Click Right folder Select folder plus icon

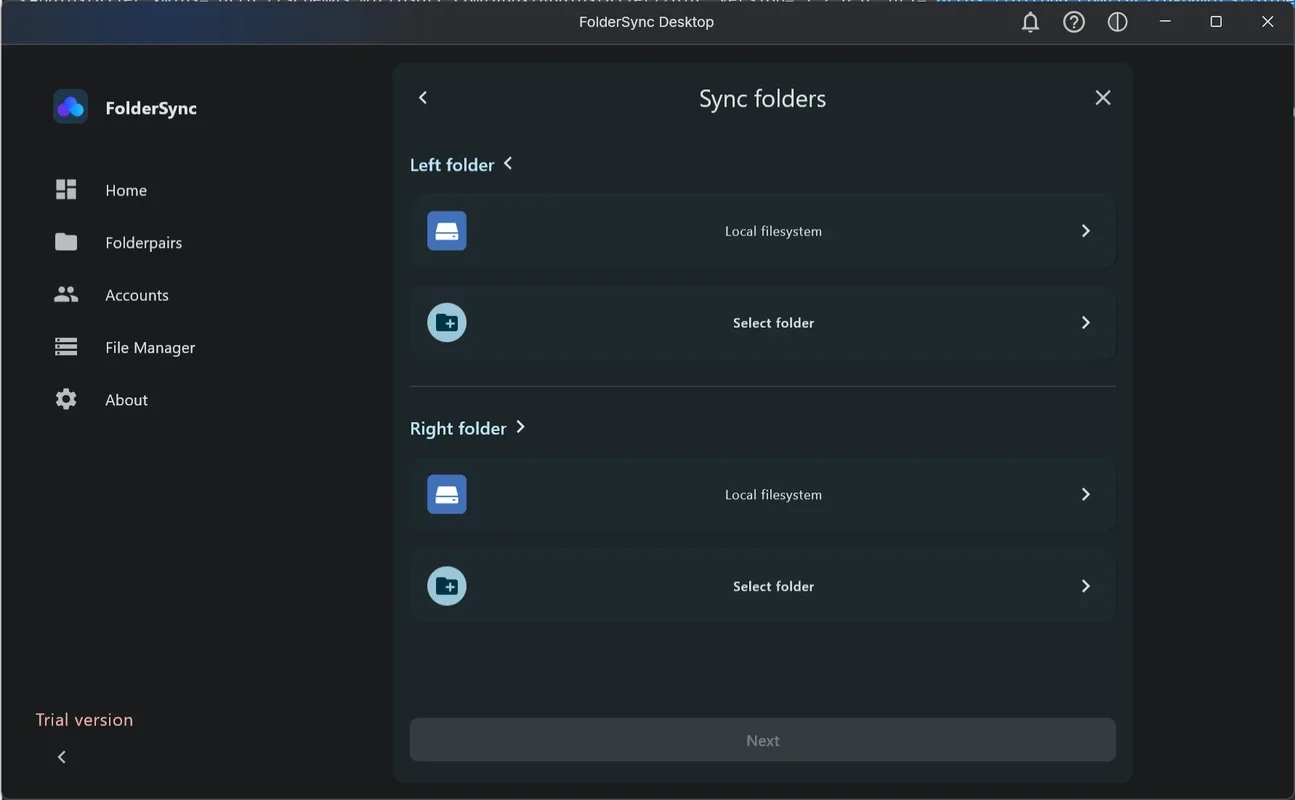[447, 586]
